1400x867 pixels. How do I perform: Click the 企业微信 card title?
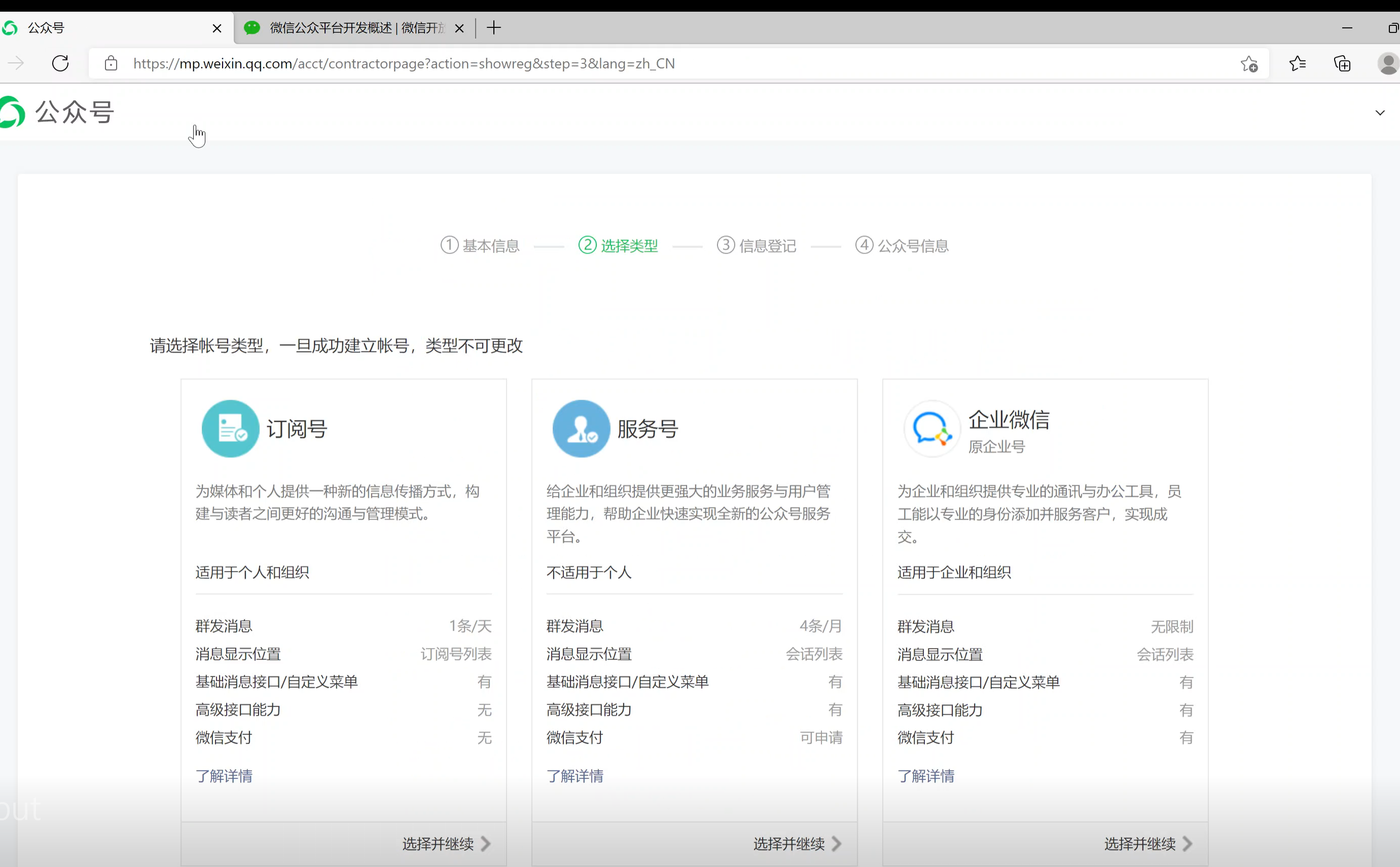click(1009, 420)
